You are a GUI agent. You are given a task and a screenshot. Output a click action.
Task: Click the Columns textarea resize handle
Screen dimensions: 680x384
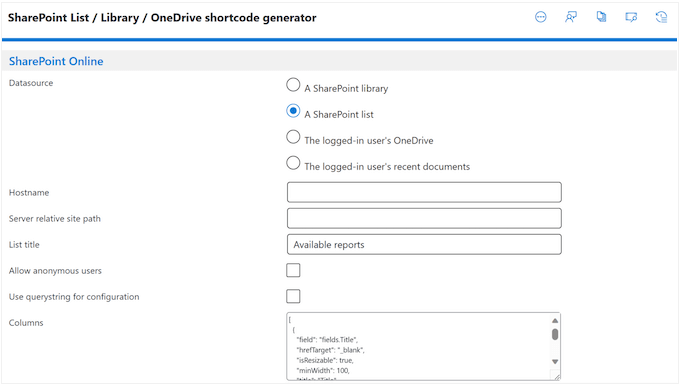coord(556,376)
